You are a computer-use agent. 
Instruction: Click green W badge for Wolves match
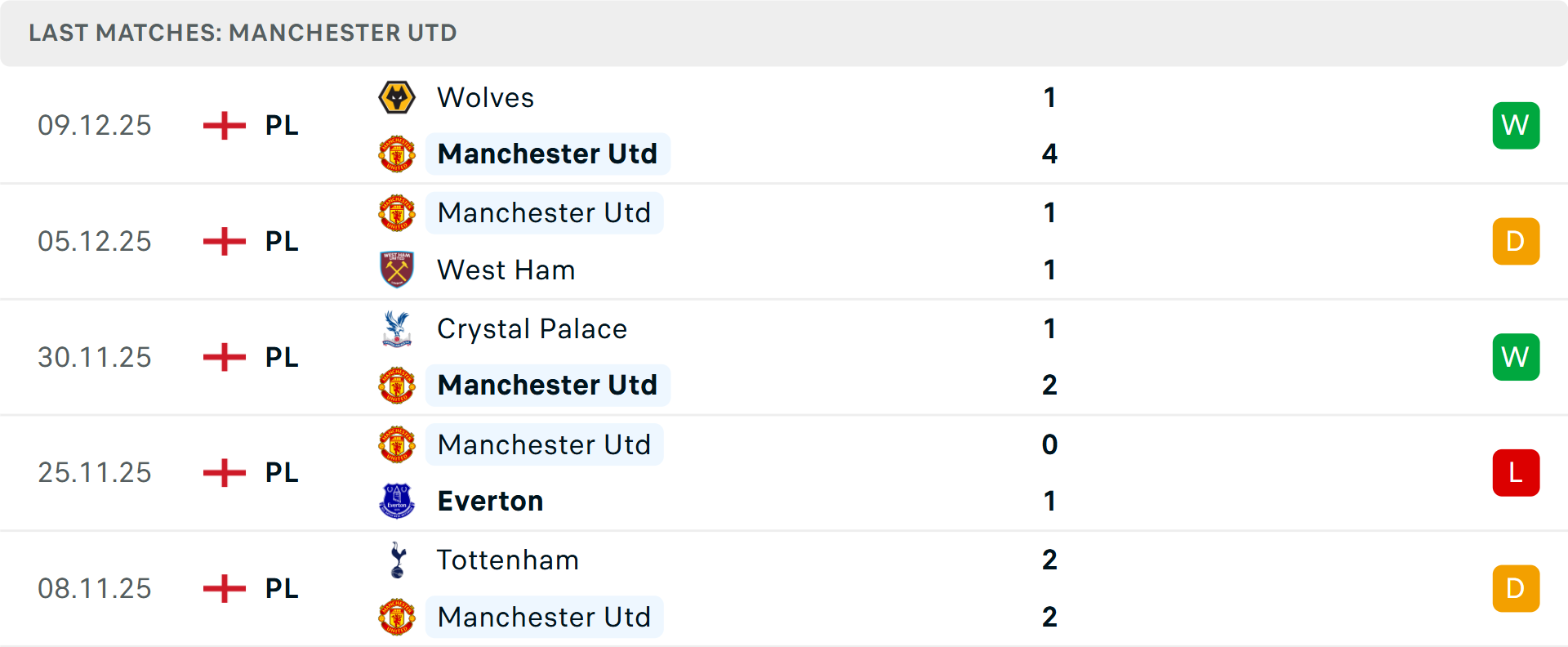coord(1516,126)
